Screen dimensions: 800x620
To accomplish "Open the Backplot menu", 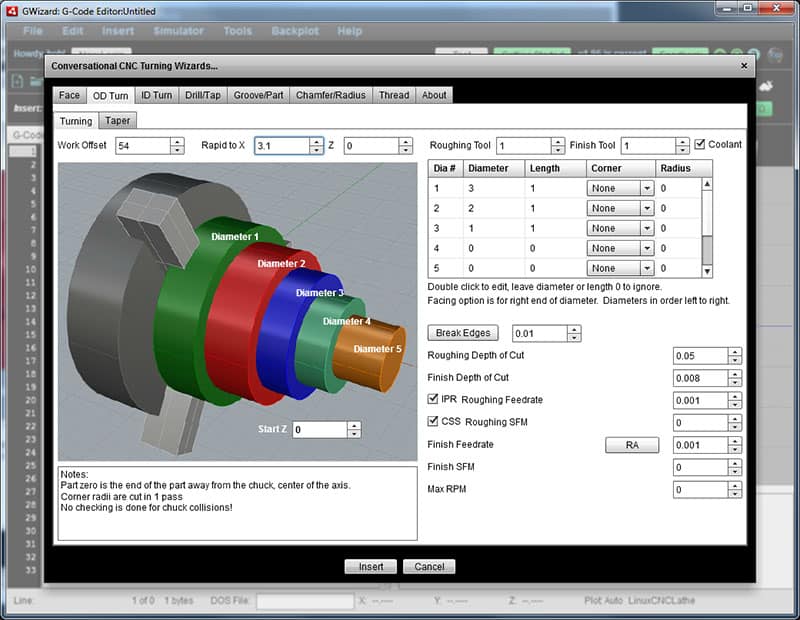I will pyautogui.click(x=296, y=31).
